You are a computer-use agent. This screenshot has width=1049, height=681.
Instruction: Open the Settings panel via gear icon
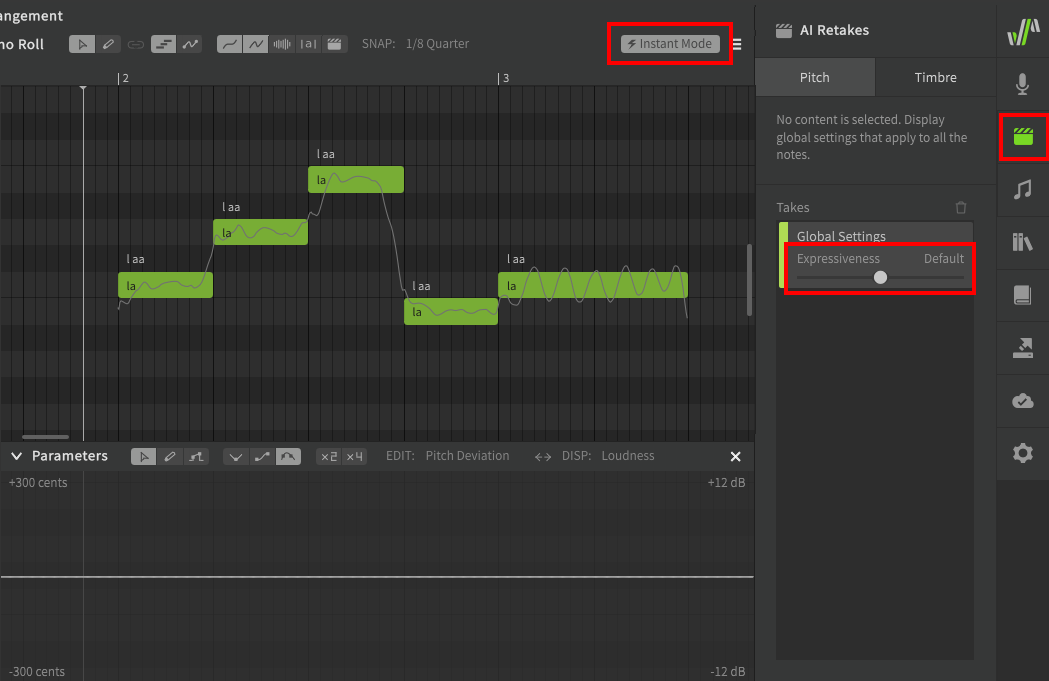click(1022, 453)
